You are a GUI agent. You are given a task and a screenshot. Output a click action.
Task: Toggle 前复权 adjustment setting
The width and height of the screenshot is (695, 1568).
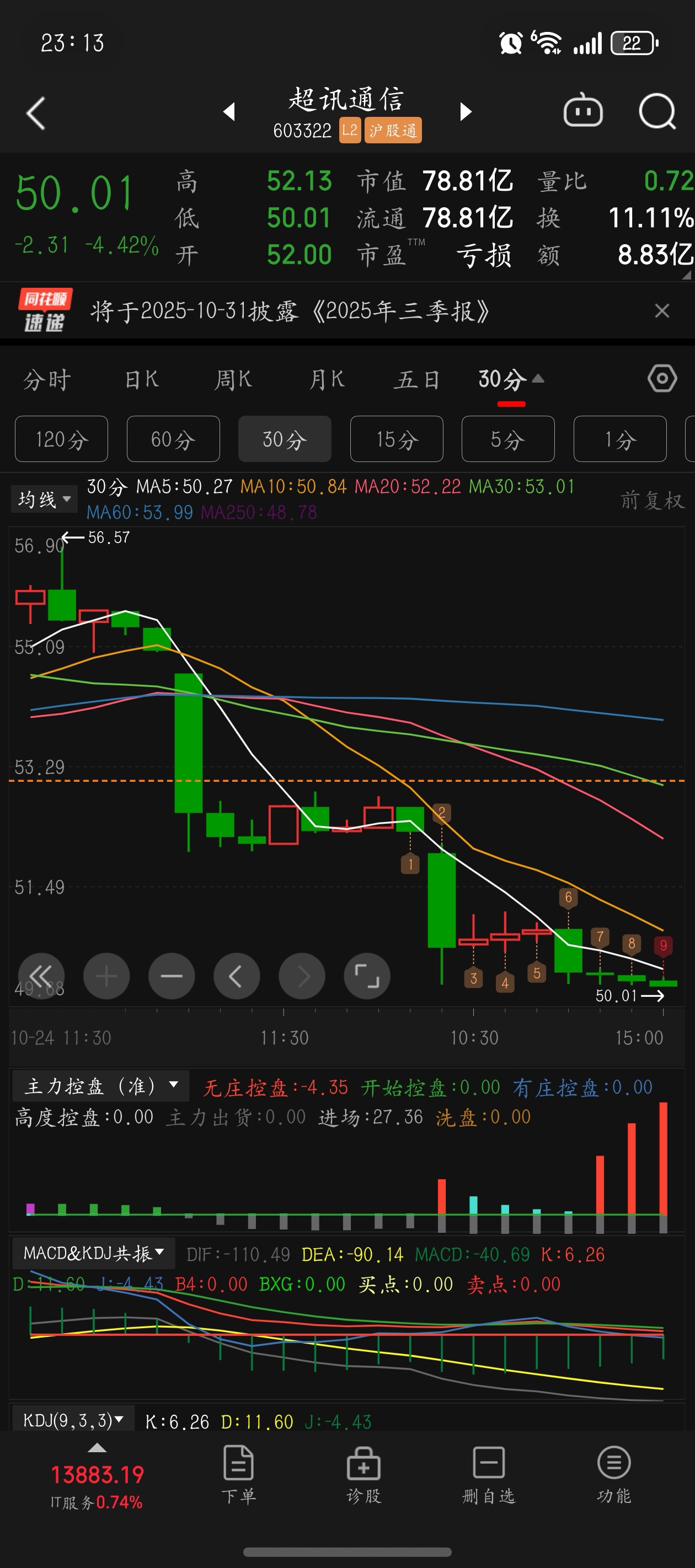(x=653, y=501)
